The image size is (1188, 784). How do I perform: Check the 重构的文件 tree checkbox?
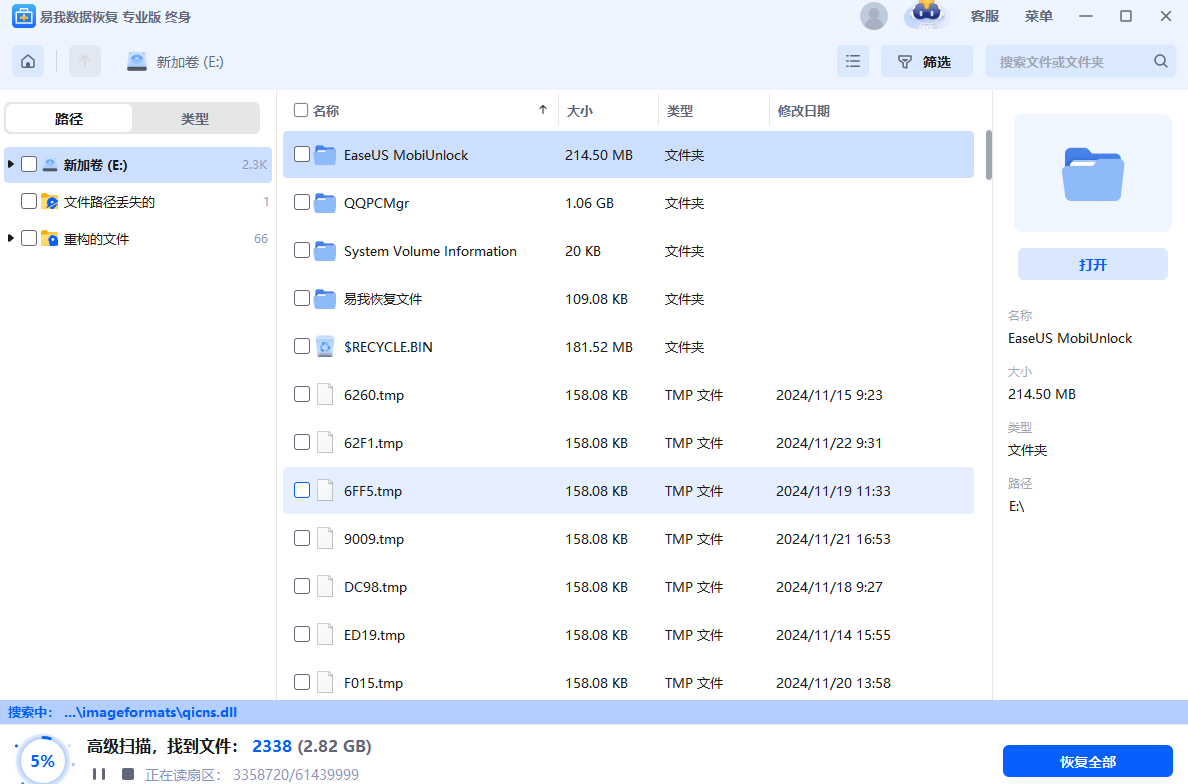tap(29, 238)
